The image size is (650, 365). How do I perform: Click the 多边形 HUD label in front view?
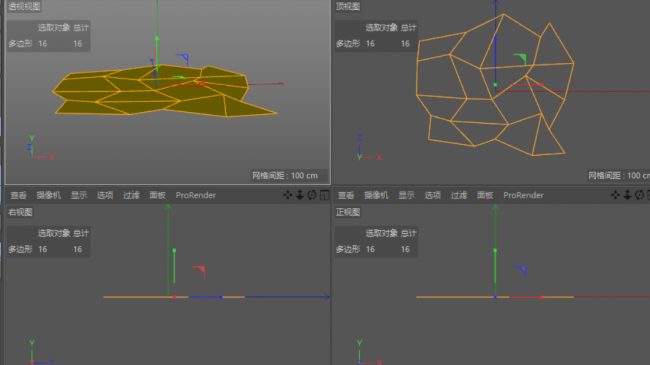click(x=348, y=249)
